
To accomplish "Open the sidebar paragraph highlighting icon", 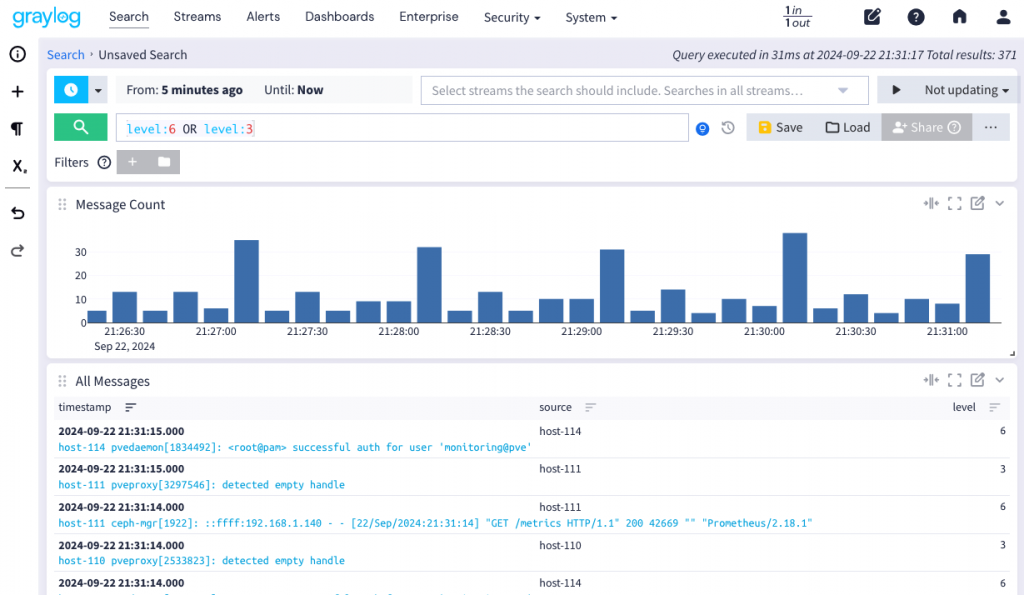I will 18,129.
